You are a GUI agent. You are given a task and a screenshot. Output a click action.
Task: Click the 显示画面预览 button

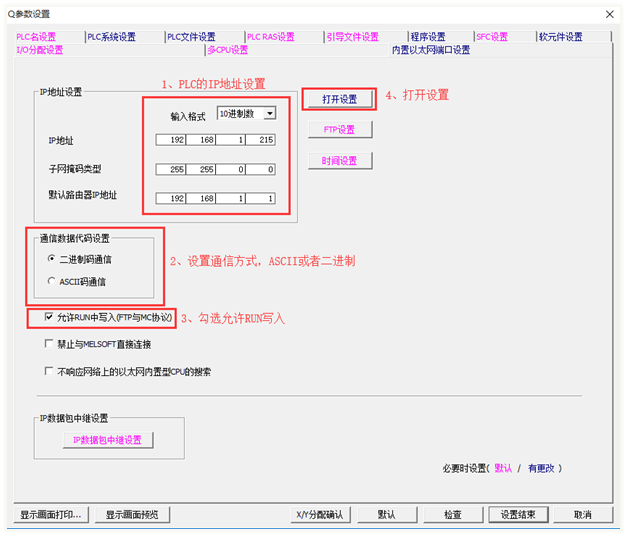132,514
